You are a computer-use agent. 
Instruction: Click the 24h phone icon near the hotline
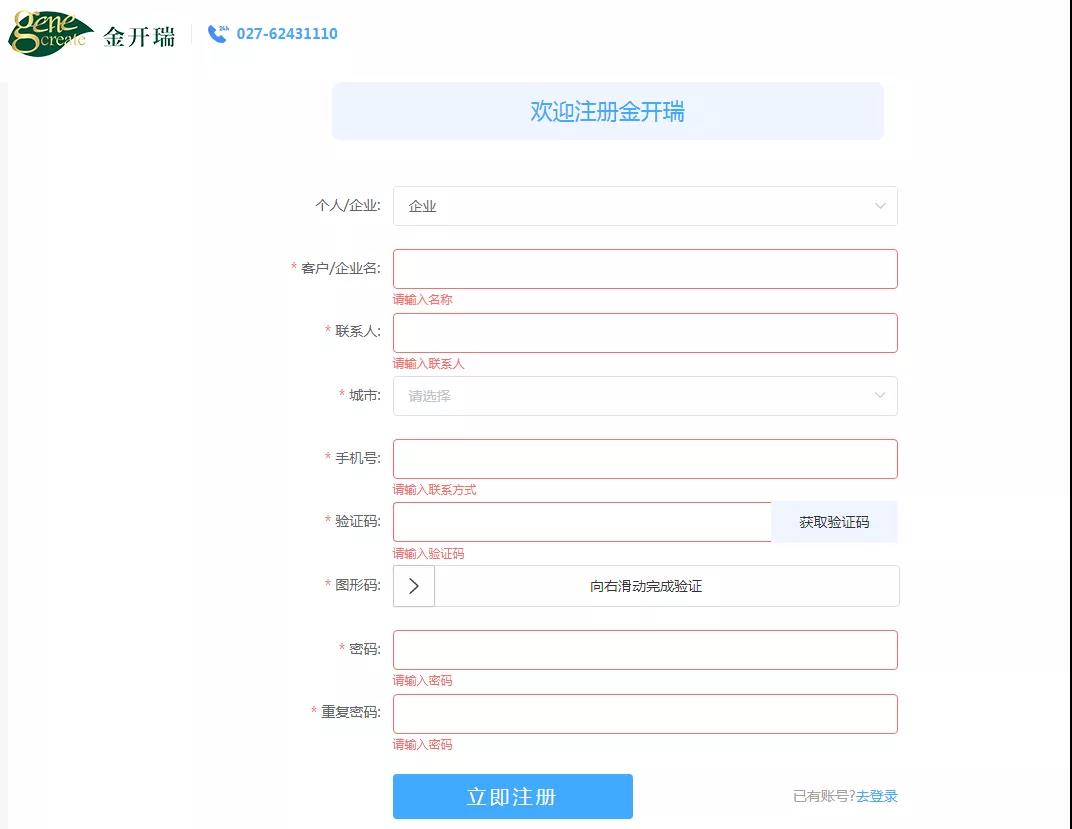pos(216,33)
